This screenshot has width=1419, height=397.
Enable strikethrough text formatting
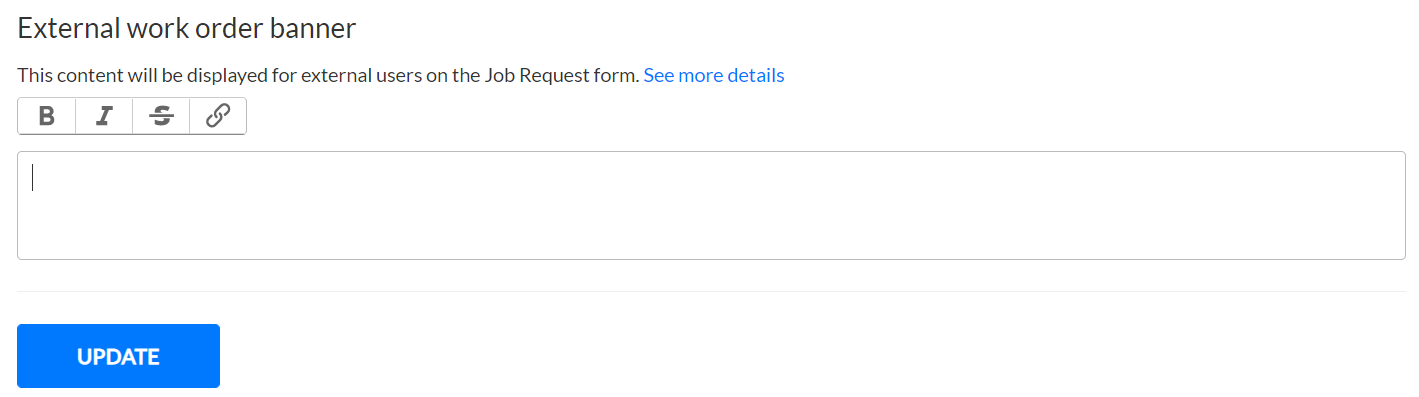161,116
